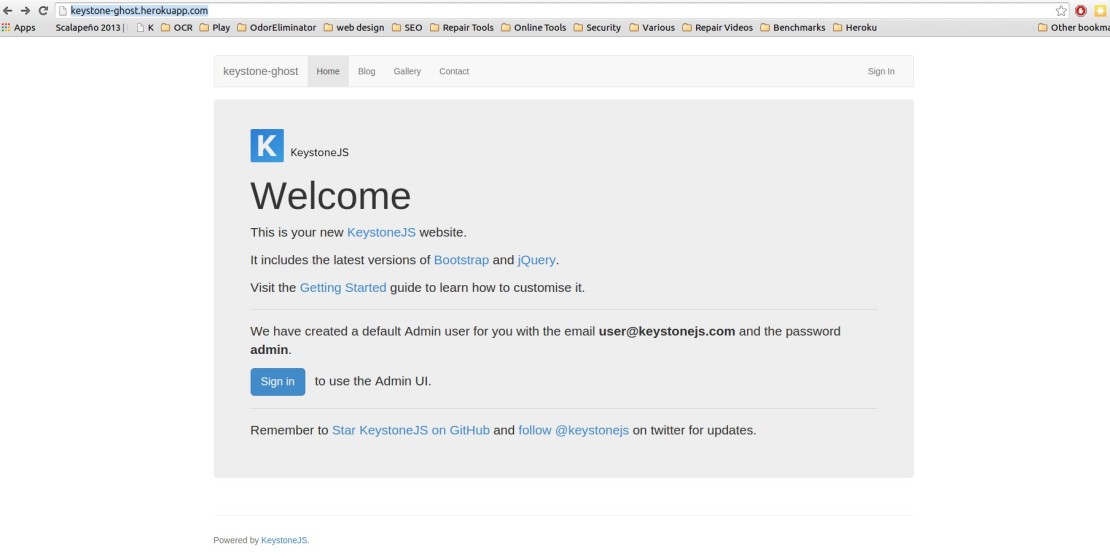Follow the KeystoneJS link in the welcome text
The image size is (1110, 558).
(x=381, y=232)
